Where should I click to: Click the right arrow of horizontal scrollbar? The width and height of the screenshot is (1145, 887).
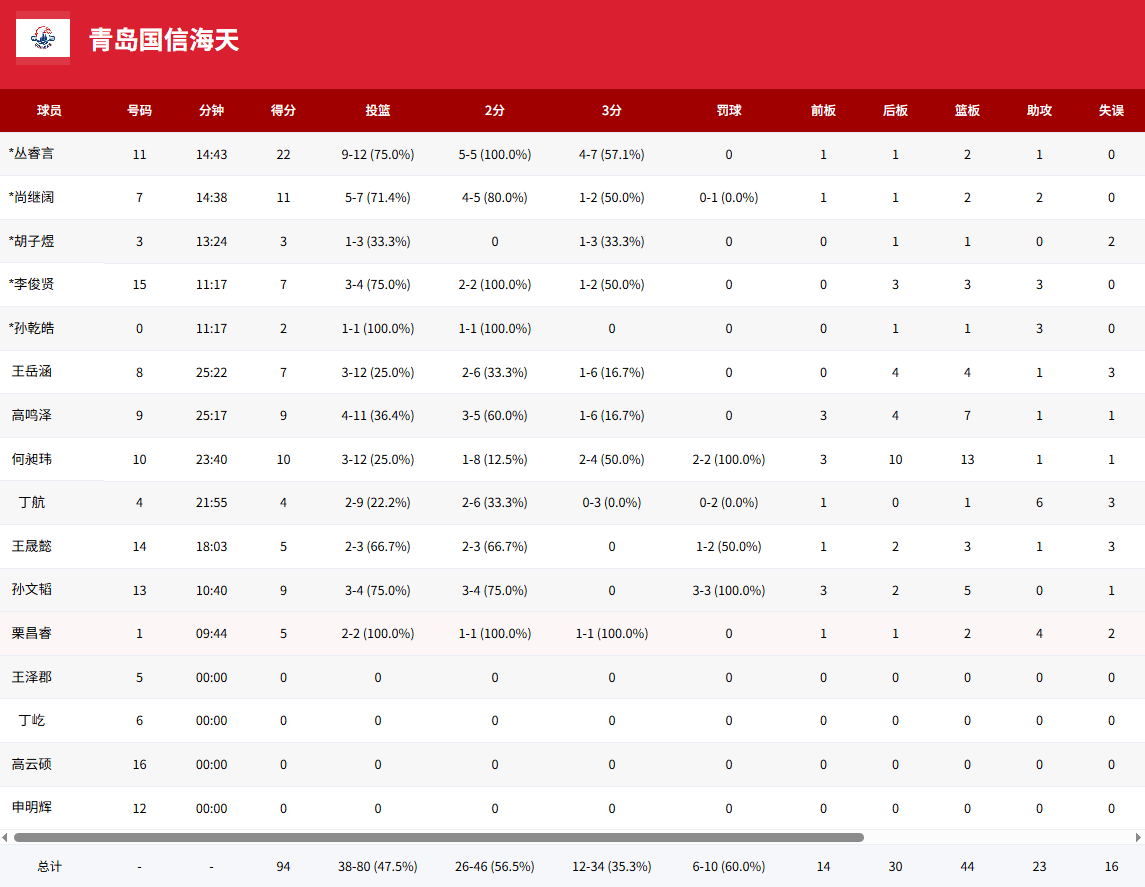coord(1138,837)
